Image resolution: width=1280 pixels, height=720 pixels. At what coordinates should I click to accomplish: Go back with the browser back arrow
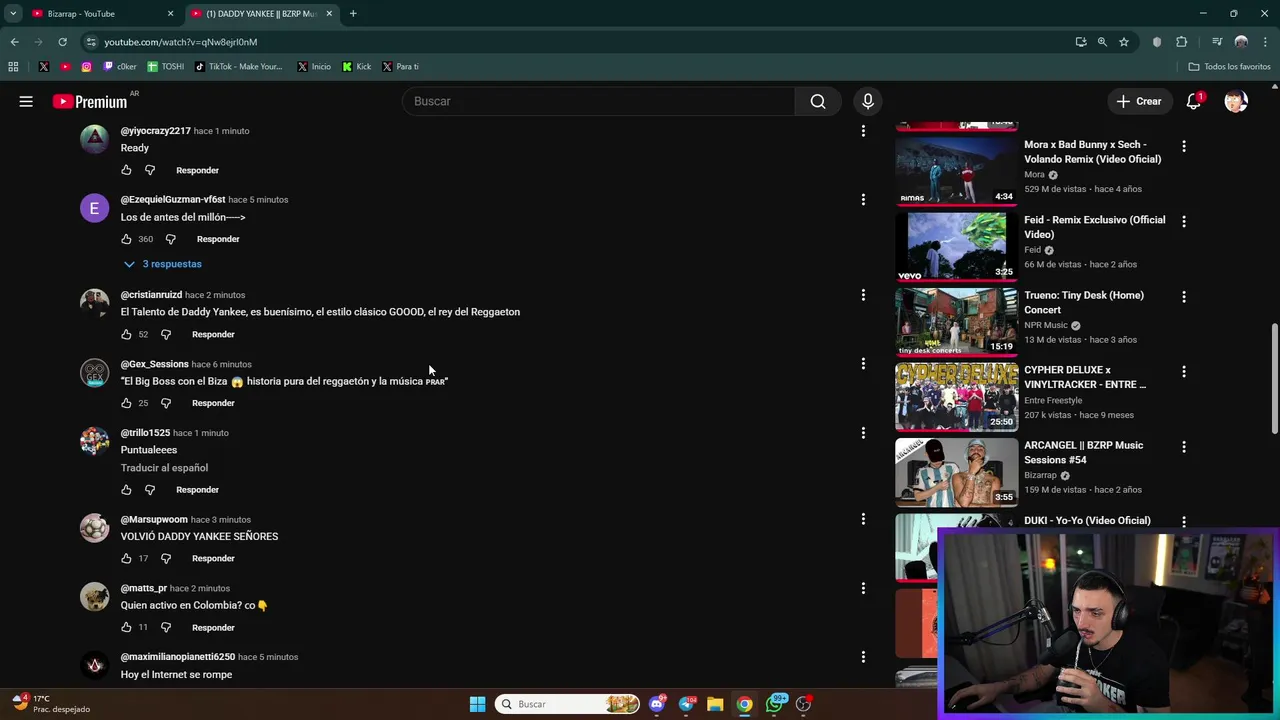pyautogui.click(x=14, y=42)
